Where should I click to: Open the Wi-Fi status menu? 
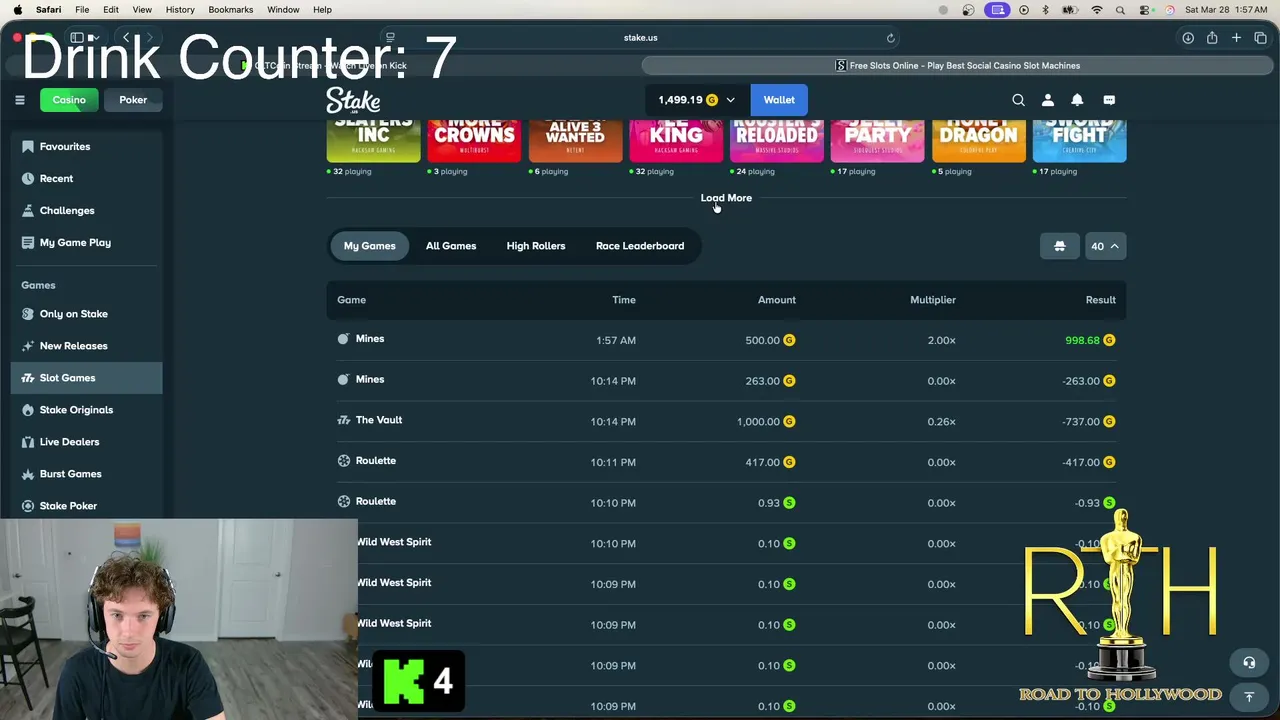1096,10
